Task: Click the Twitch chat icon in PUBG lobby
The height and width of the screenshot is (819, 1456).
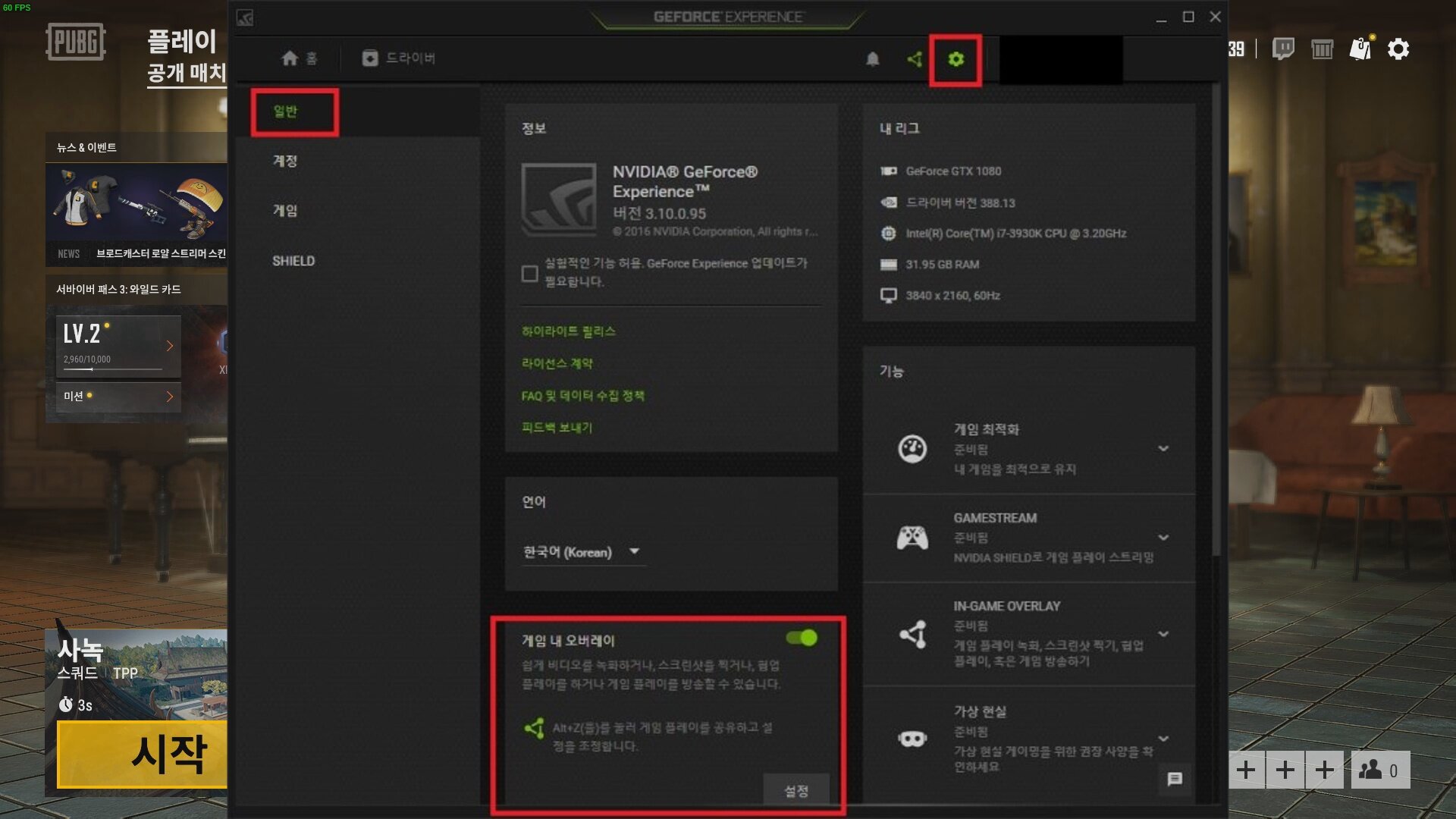Action: [x=1283, y=49]
